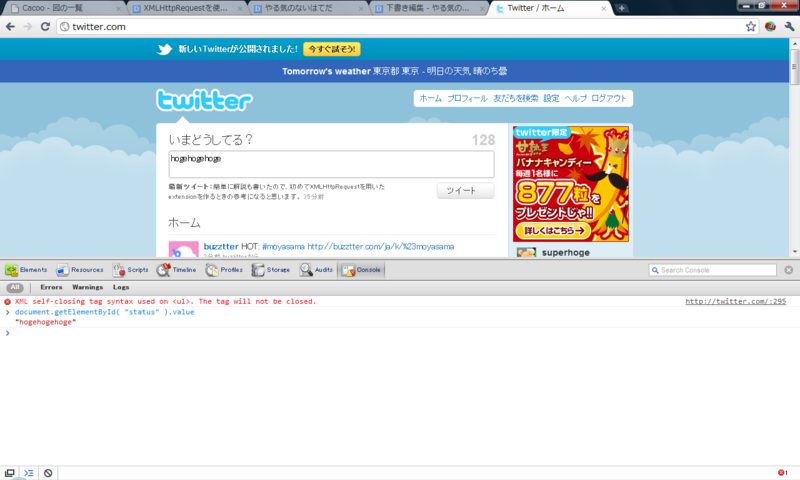Switch to the Cacoo browser tab

(x=63, y=8)
